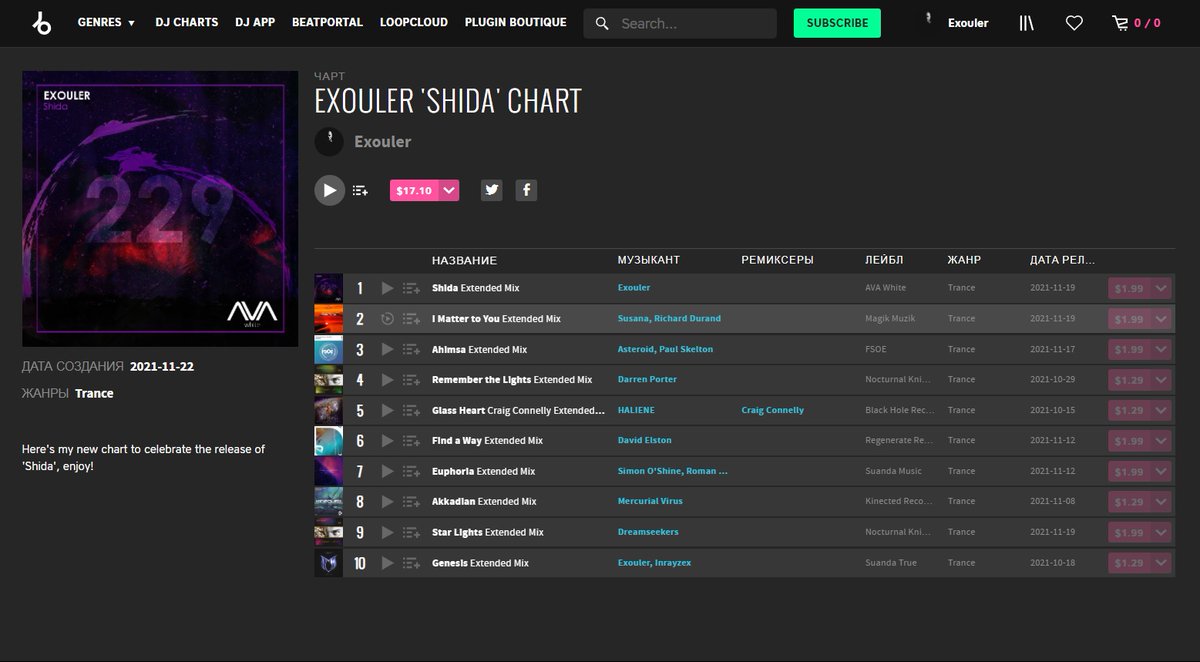Share the chart on Facebook

click(x=526, y=190)
